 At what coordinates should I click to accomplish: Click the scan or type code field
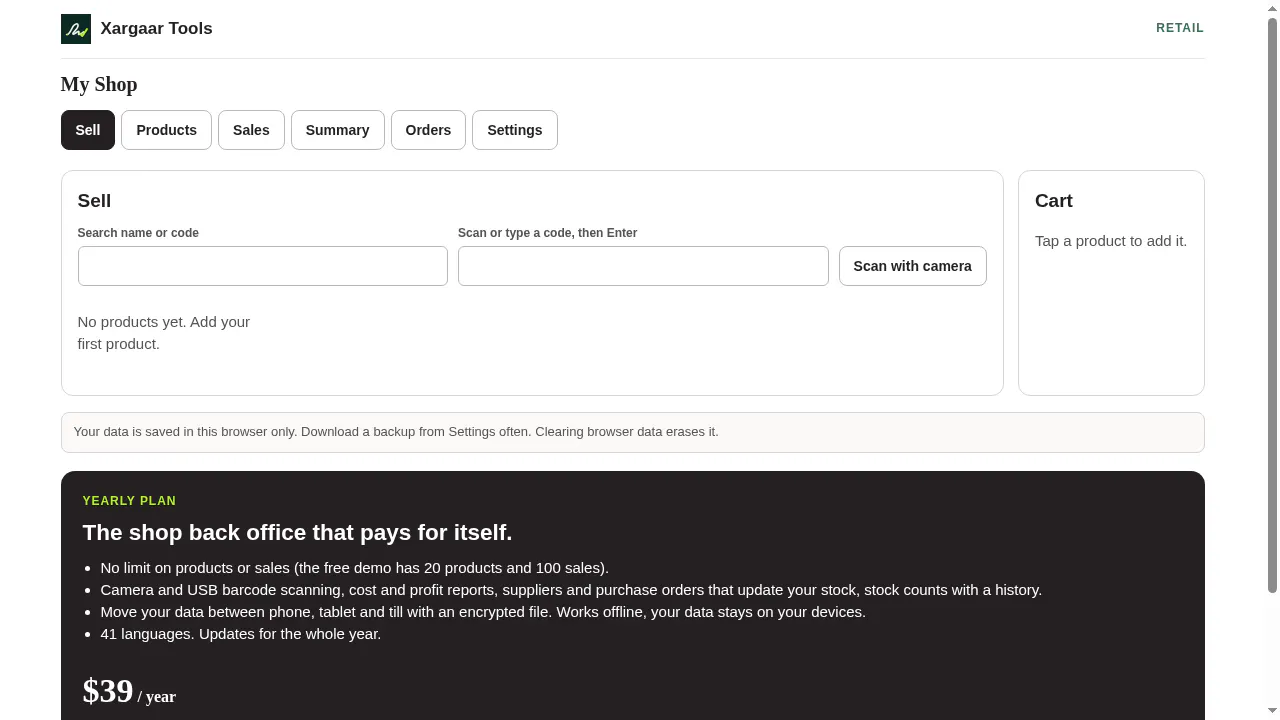coord(643,266)
